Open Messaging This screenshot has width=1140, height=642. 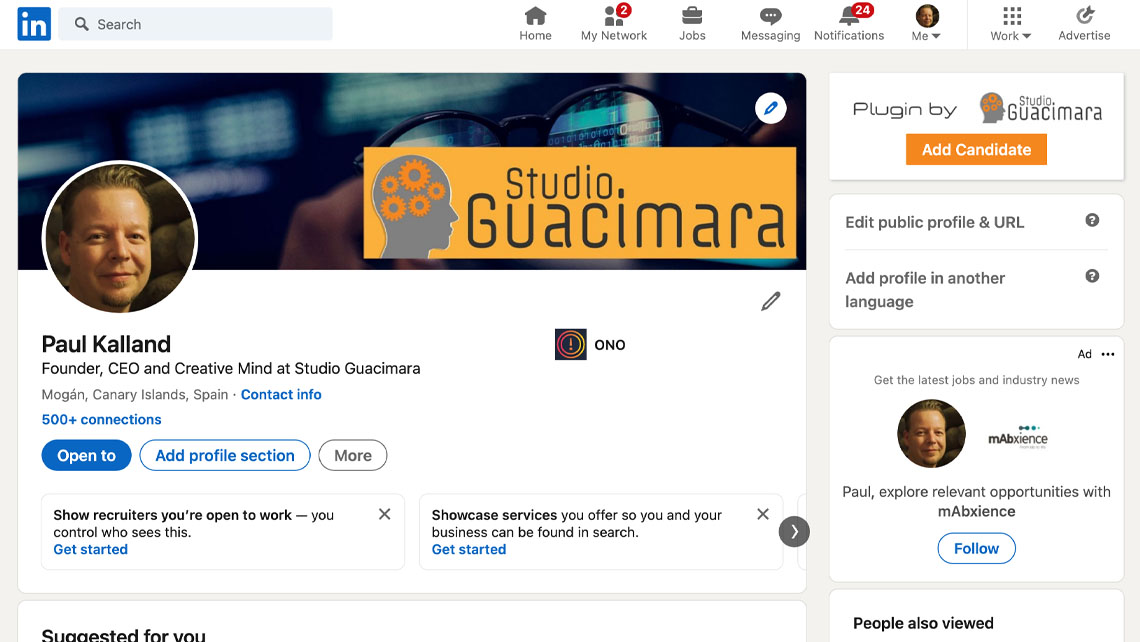[770, 24]
